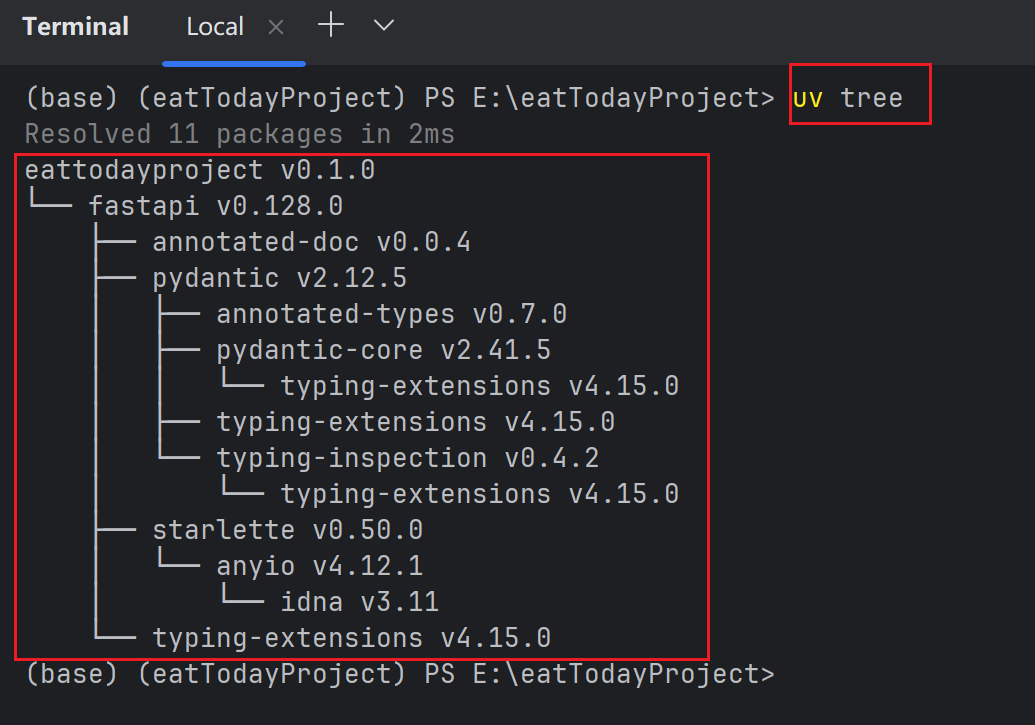Select the annotated-doc v0.0.4 entry
The image size is (1035, 725).
[310, 242]
